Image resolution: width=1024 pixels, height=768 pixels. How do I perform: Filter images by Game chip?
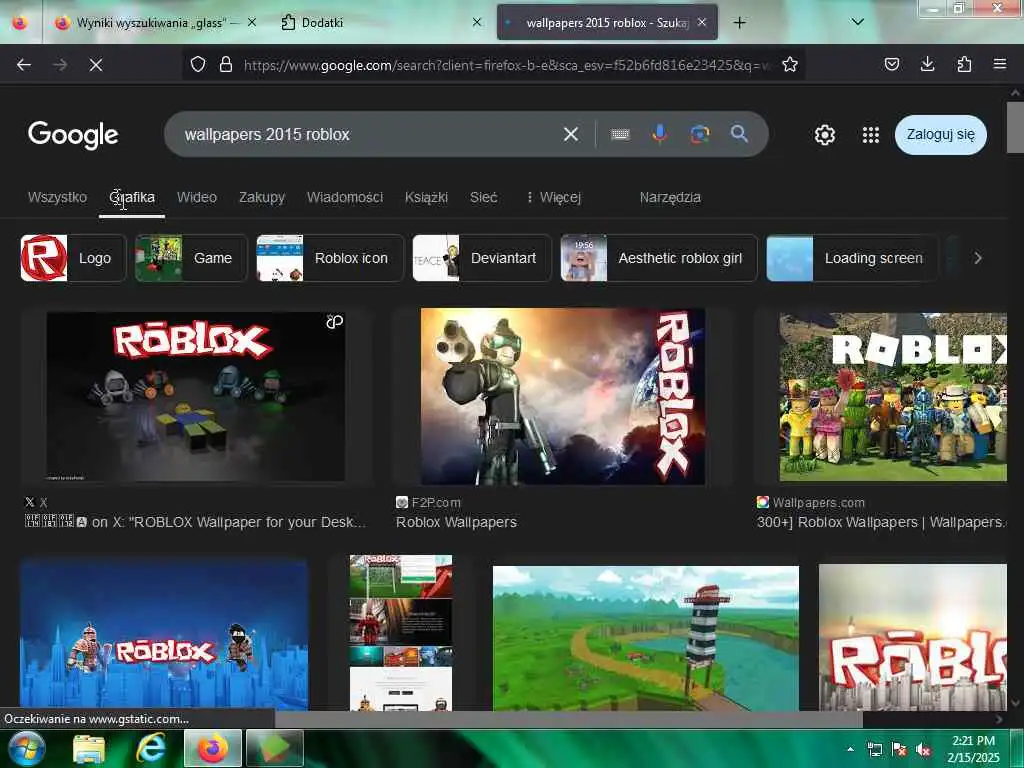(191, 258)
